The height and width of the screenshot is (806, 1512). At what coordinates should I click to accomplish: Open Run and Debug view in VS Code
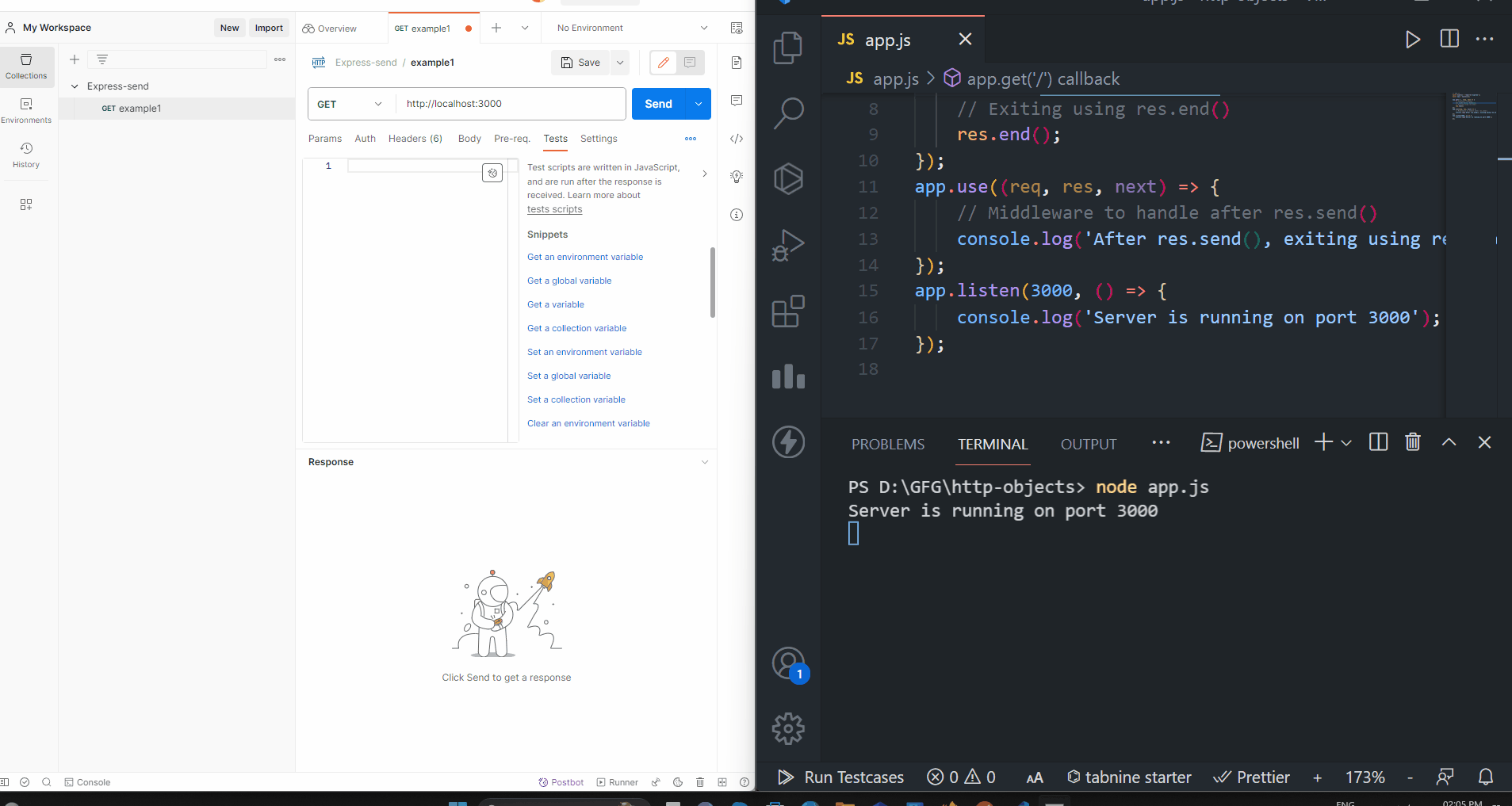pos(788,245)
